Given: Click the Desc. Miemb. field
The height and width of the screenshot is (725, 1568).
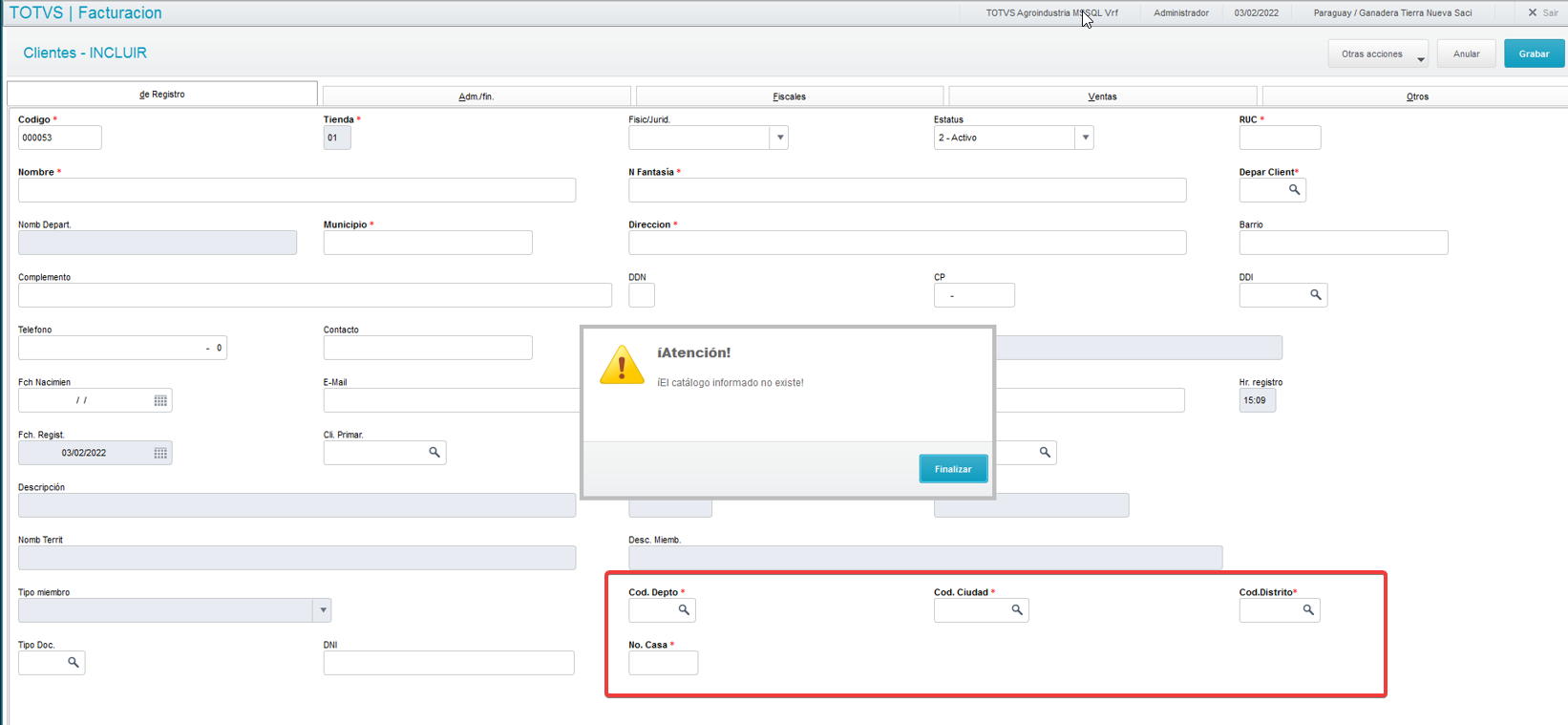Looking at the screenshot, I should [925, 558].
